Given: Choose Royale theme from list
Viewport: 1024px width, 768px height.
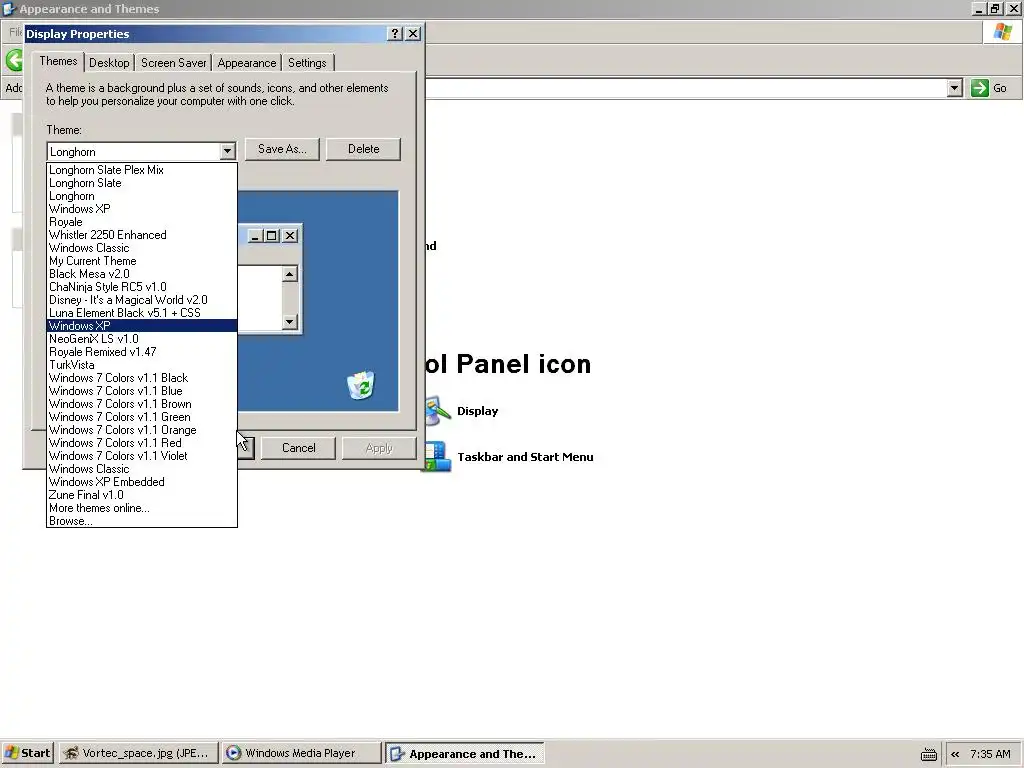Looking at the screenshot, I should 142,222.
